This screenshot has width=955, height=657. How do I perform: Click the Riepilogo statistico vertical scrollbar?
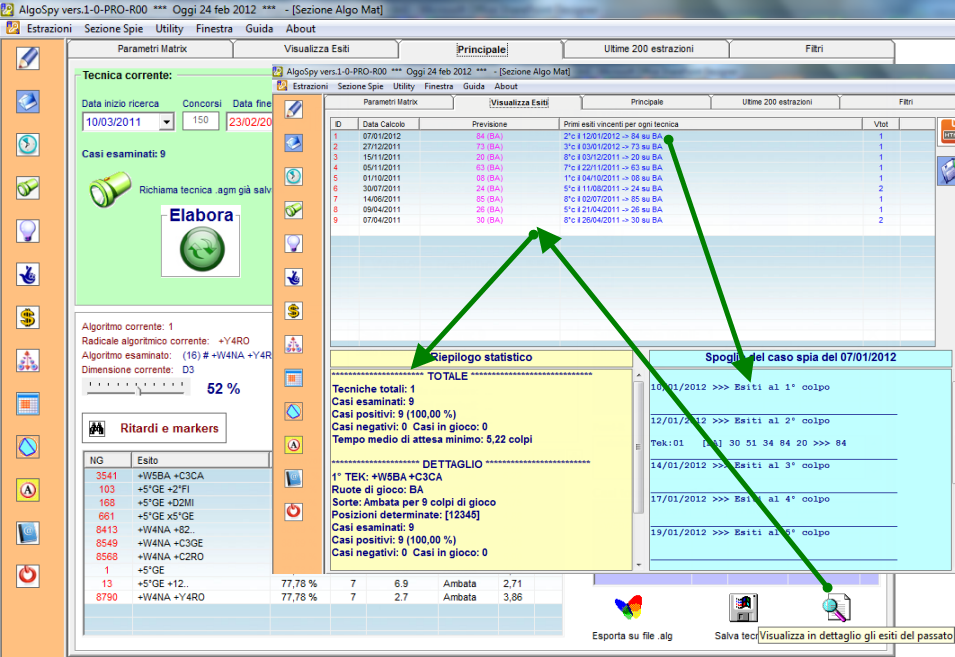638,469
